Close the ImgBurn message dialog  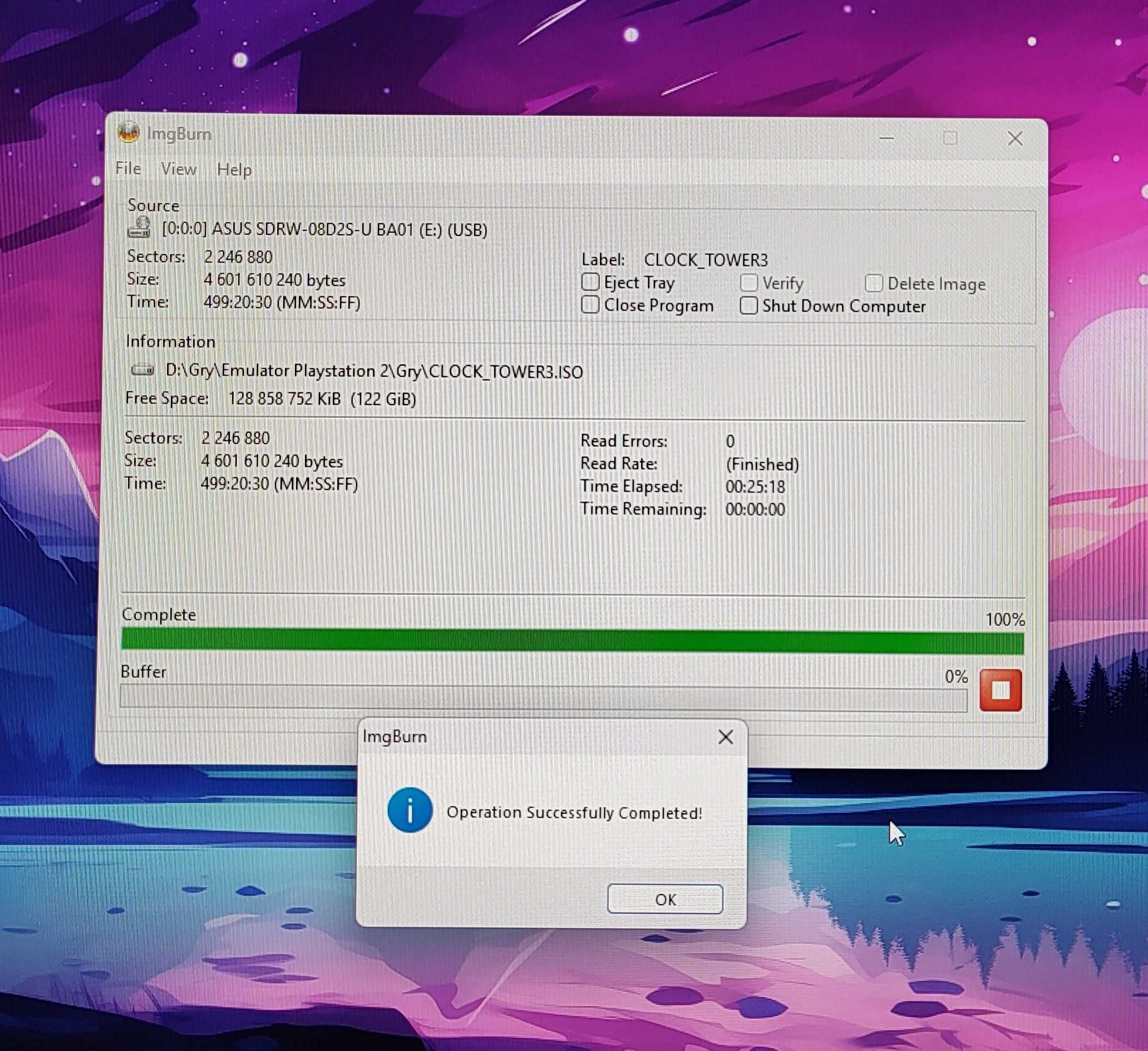[726, 737]
